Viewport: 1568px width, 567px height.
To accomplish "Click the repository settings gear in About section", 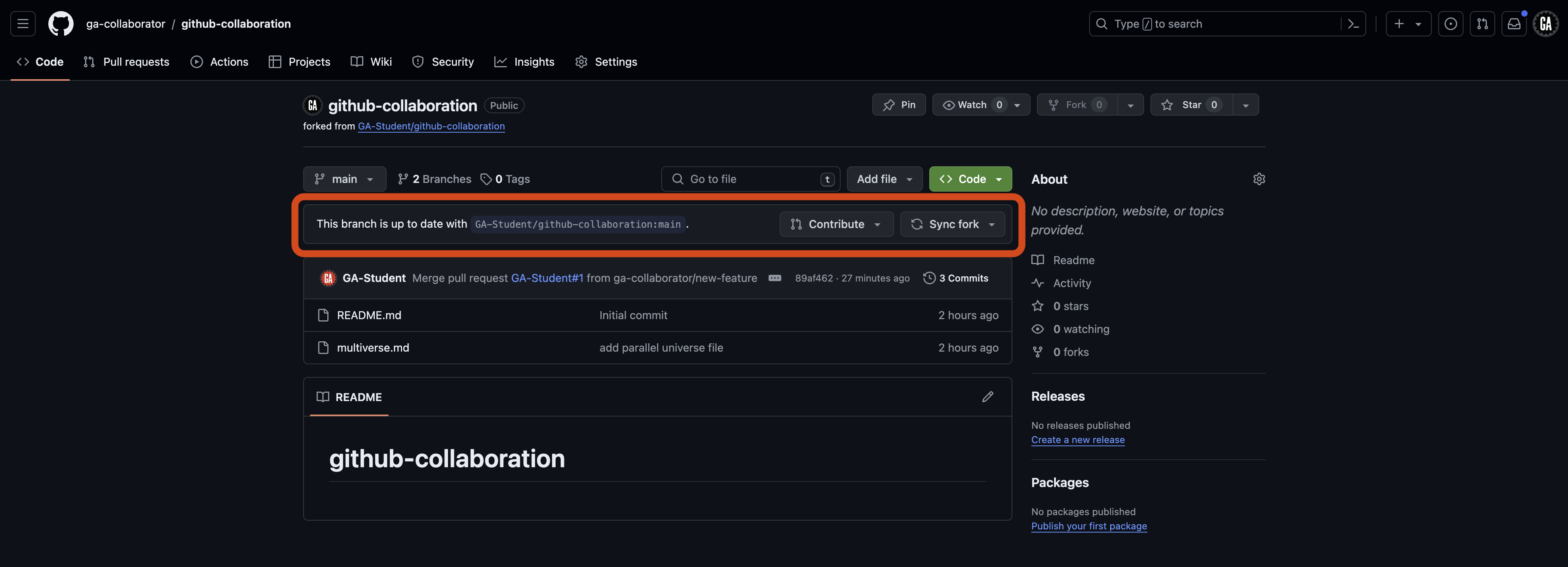I will pyautogui.click(x=1259, y=179).
